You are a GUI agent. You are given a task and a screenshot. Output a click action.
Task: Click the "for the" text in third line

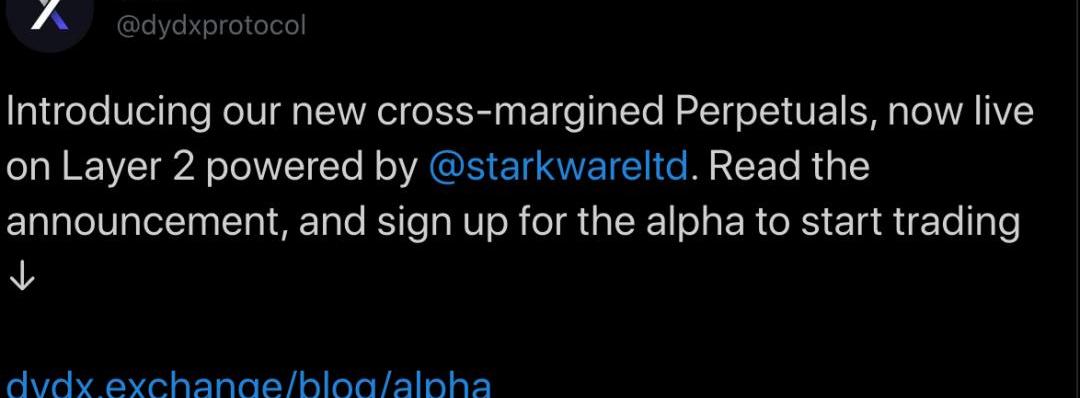(x=578, y=222)
